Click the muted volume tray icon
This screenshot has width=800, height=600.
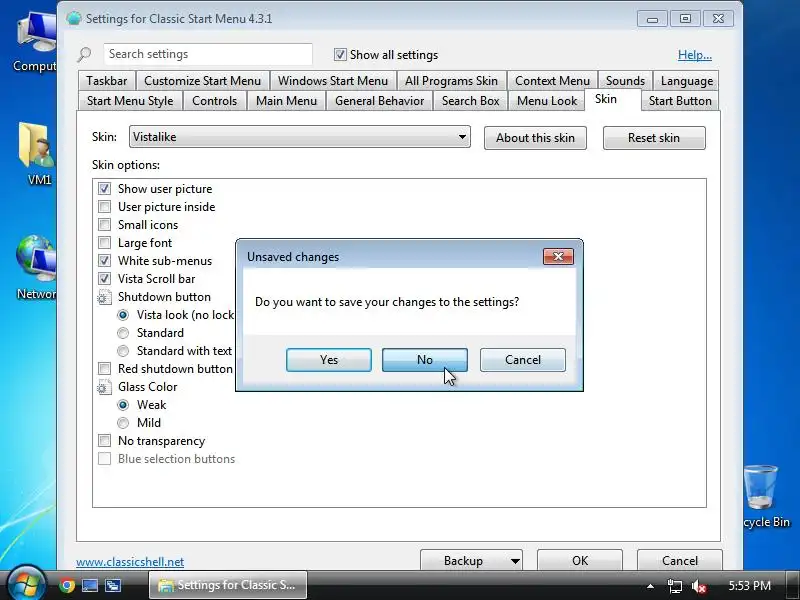click(698, 586)
